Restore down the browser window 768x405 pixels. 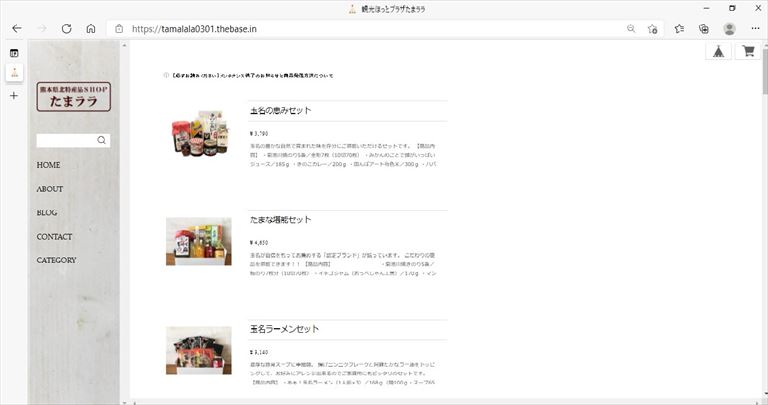coord(732,8)
